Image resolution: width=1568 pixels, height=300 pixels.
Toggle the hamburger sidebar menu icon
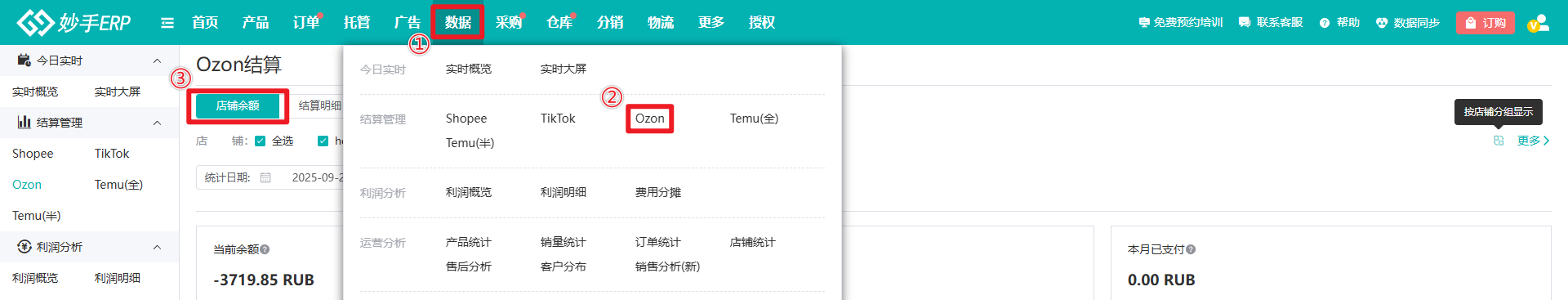tap(167, 23)
